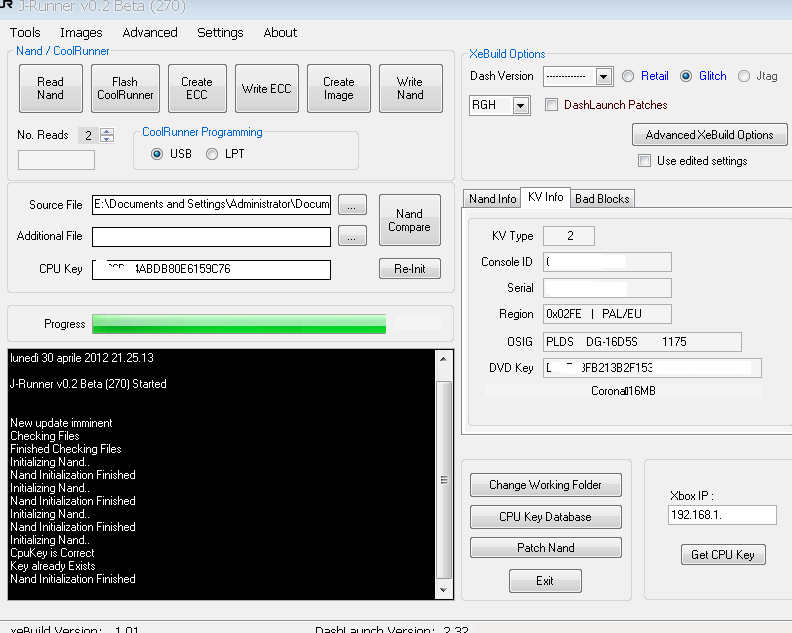Click the Additional File field
The height and width of the screenshot is (633, 792).
pos(211,236)
